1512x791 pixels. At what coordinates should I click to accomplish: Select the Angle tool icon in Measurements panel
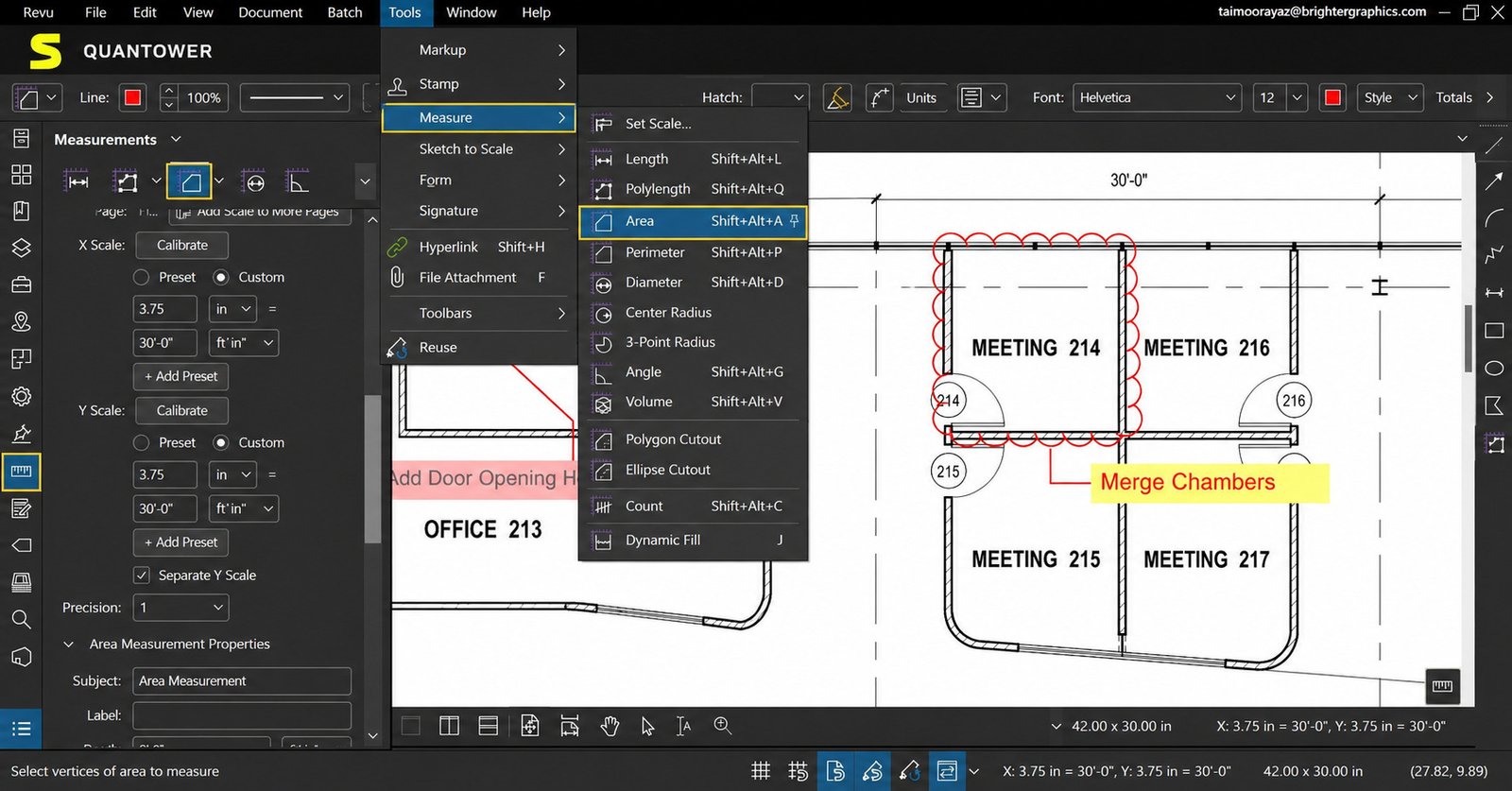[x=298, y=181]
